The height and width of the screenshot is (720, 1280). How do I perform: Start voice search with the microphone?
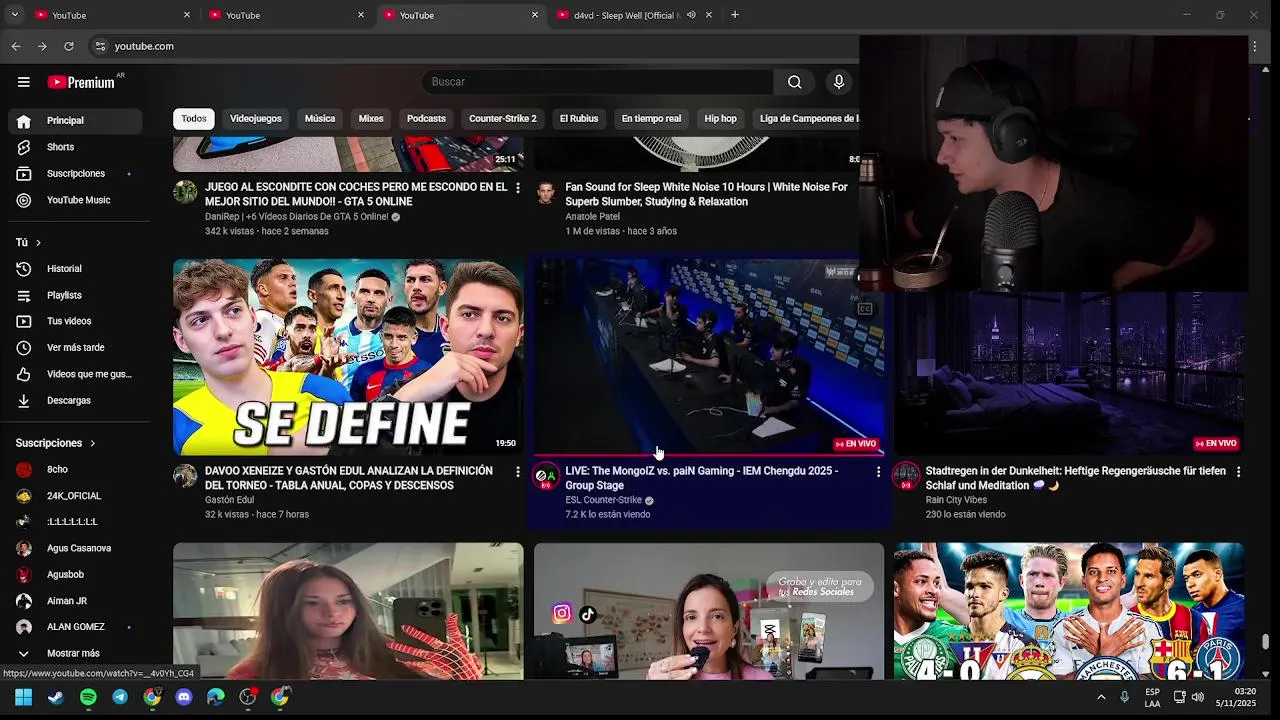[839, 82]
